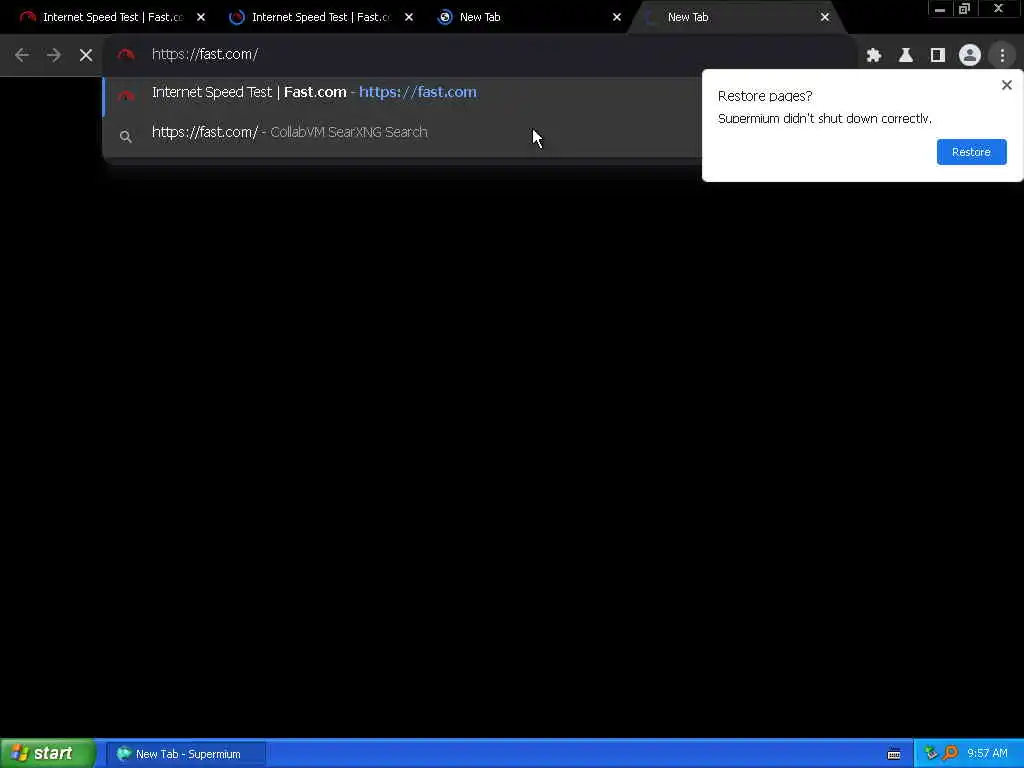Go back using the back arrow
The height and width of the screenshot is (768, 1024).
pyautogui.click(x=22, y=55)
